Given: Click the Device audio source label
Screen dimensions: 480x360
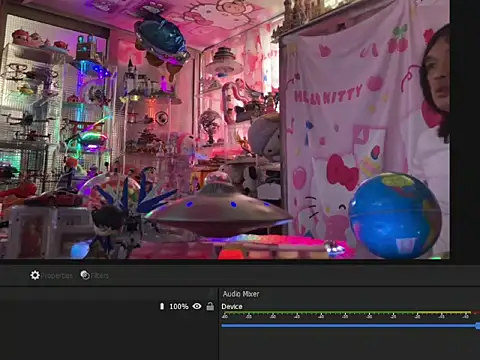Looking at the screenshot, I should (x=232, y=306).
